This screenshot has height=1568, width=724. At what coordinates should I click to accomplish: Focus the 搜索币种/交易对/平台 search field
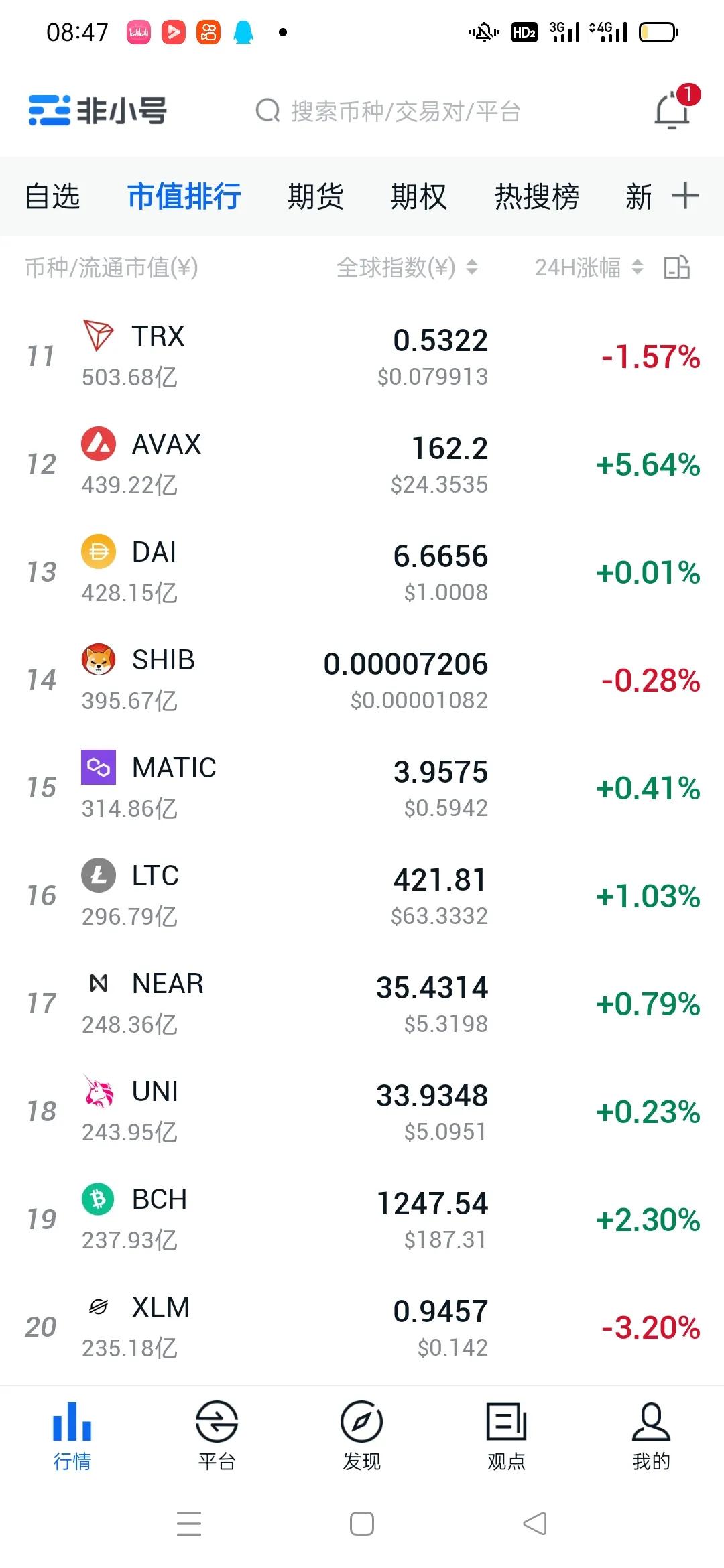pos(389,111)
